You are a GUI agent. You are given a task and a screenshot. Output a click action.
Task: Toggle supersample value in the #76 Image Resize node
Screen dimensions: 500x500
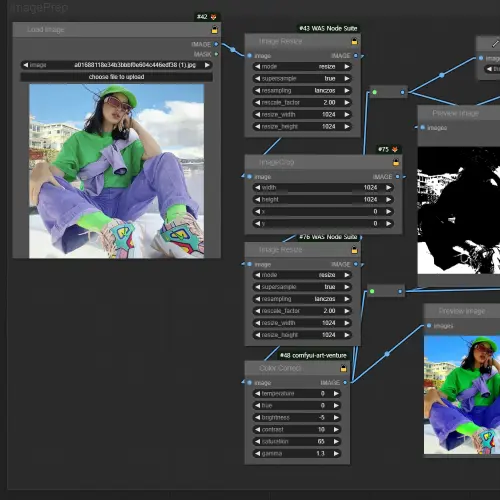pos(302,287)
